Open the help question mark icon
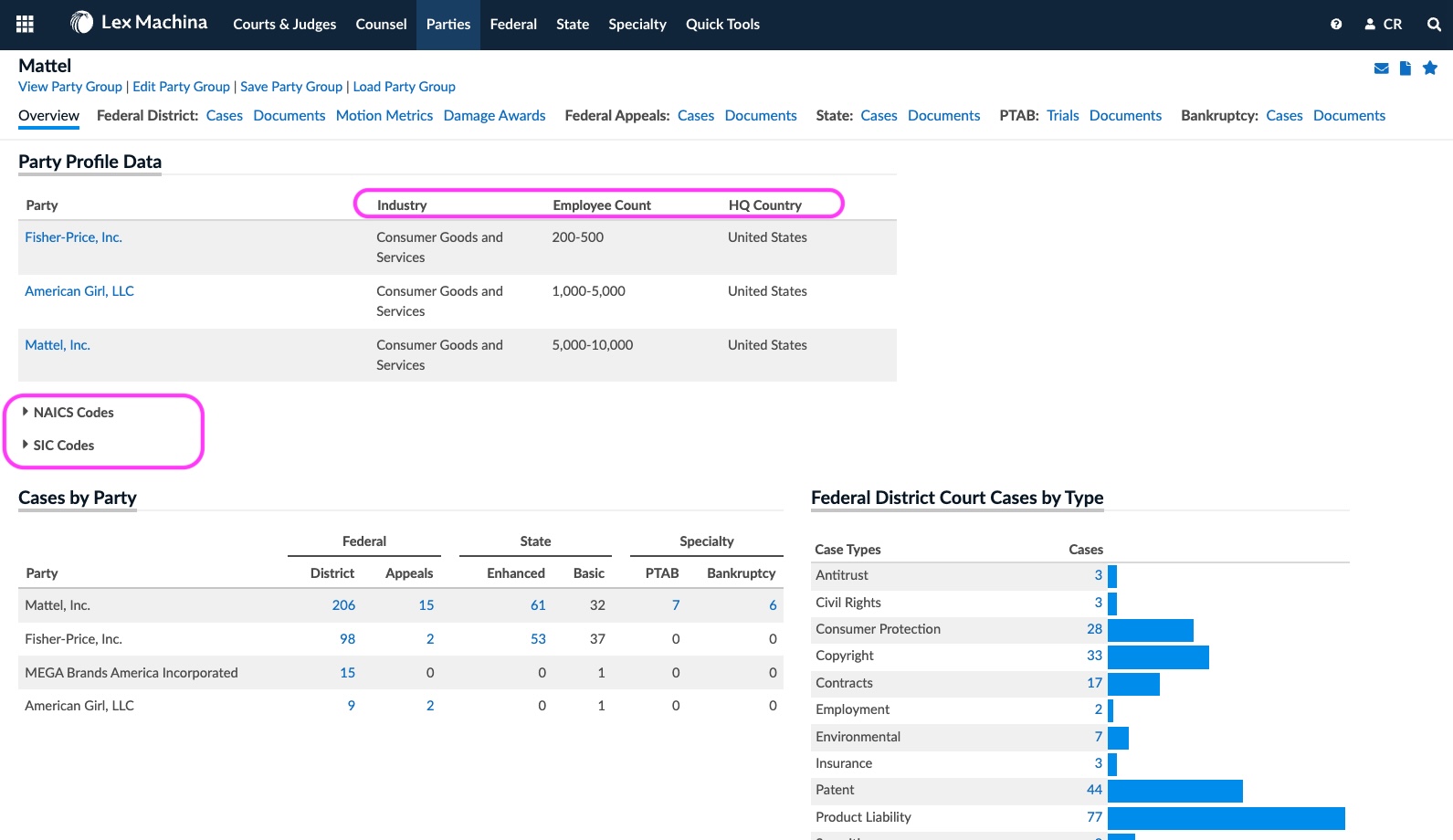 (x=1336, y=25)
